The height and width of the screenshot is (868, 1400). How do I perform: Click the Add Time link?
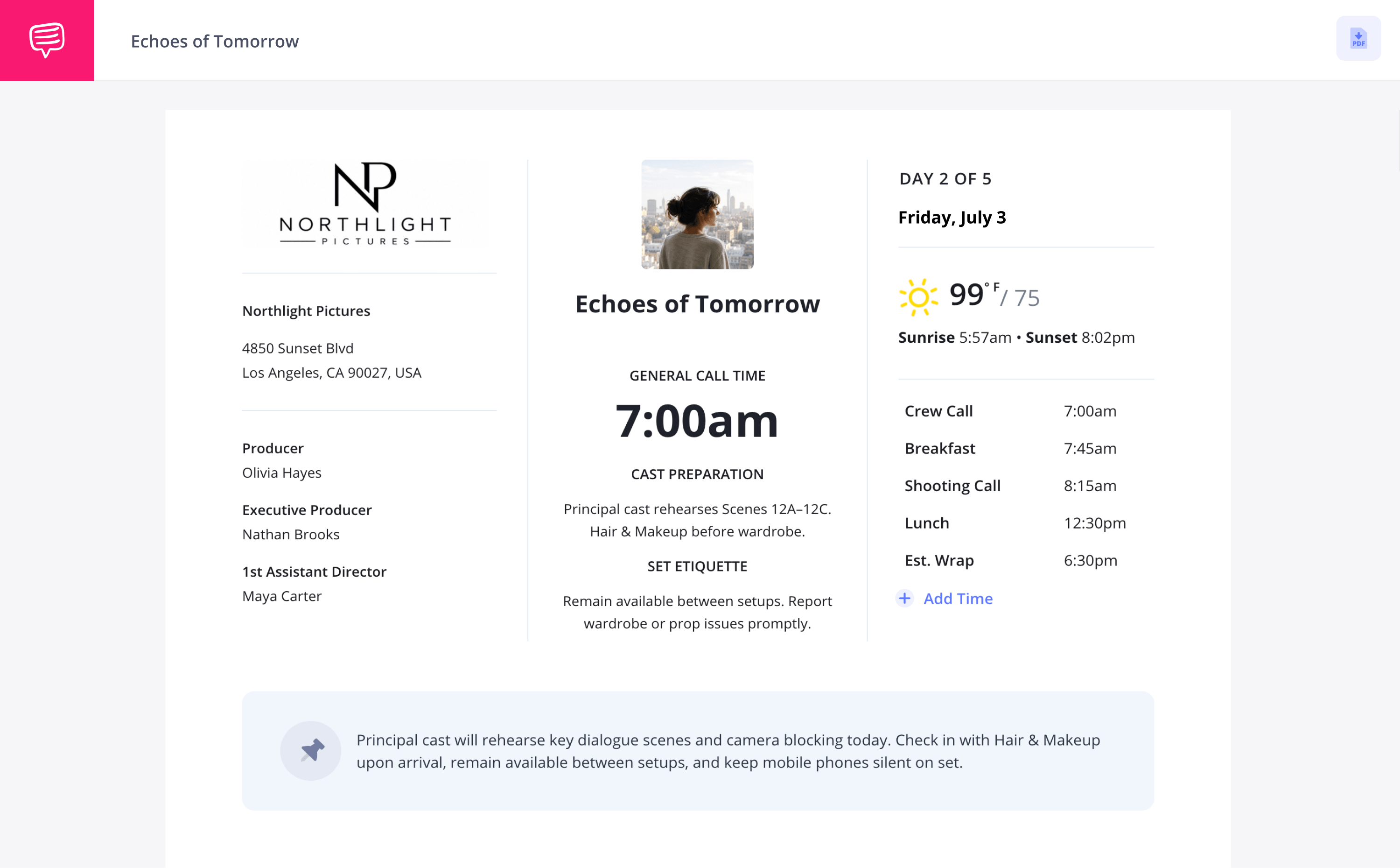point(958,598)
